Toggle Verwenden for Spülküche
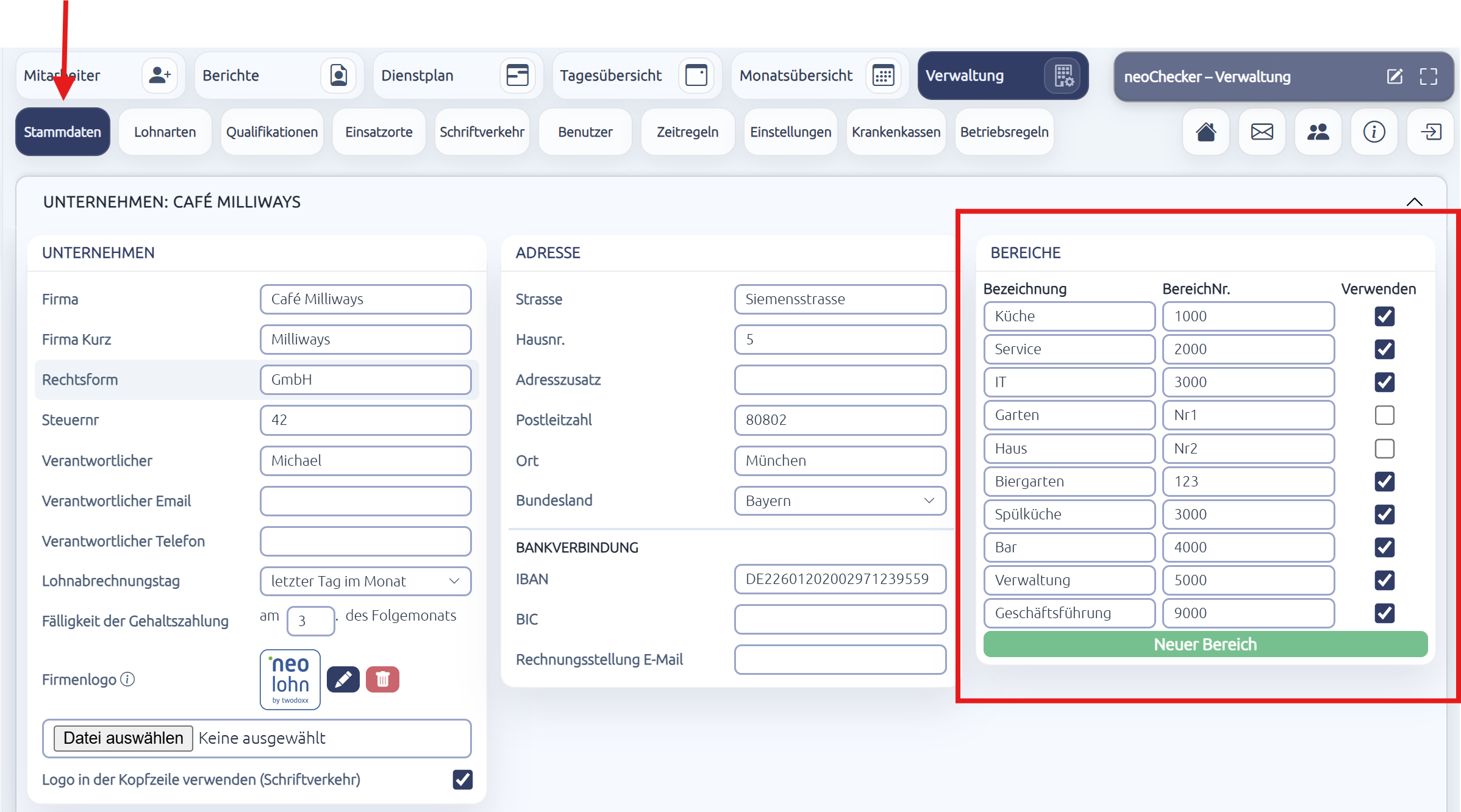This screenshot has width=1461, height=812. [1385, 515]
